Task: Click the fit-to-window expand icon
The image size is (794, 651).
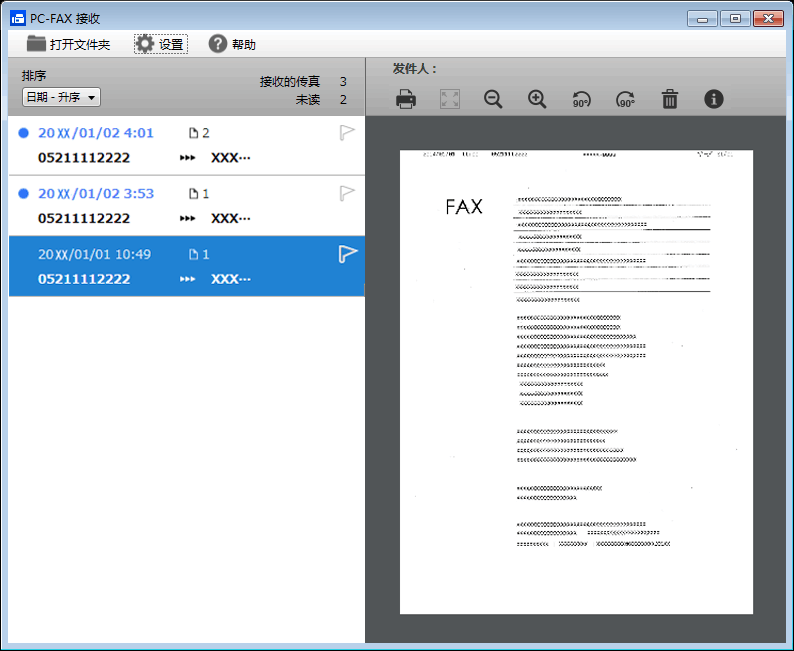Action: tap(450, 99)
